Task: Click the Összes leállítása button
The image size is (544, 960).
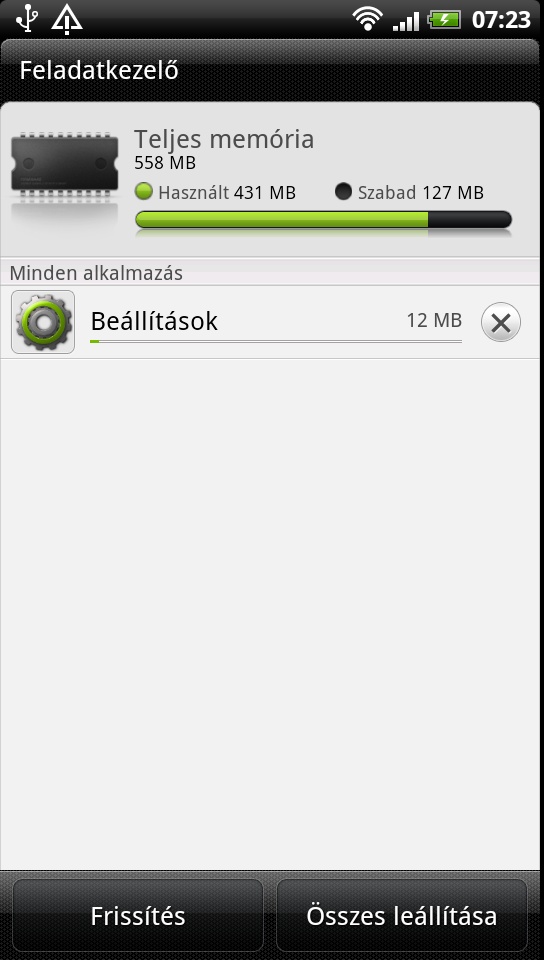Action: [401, 916]
